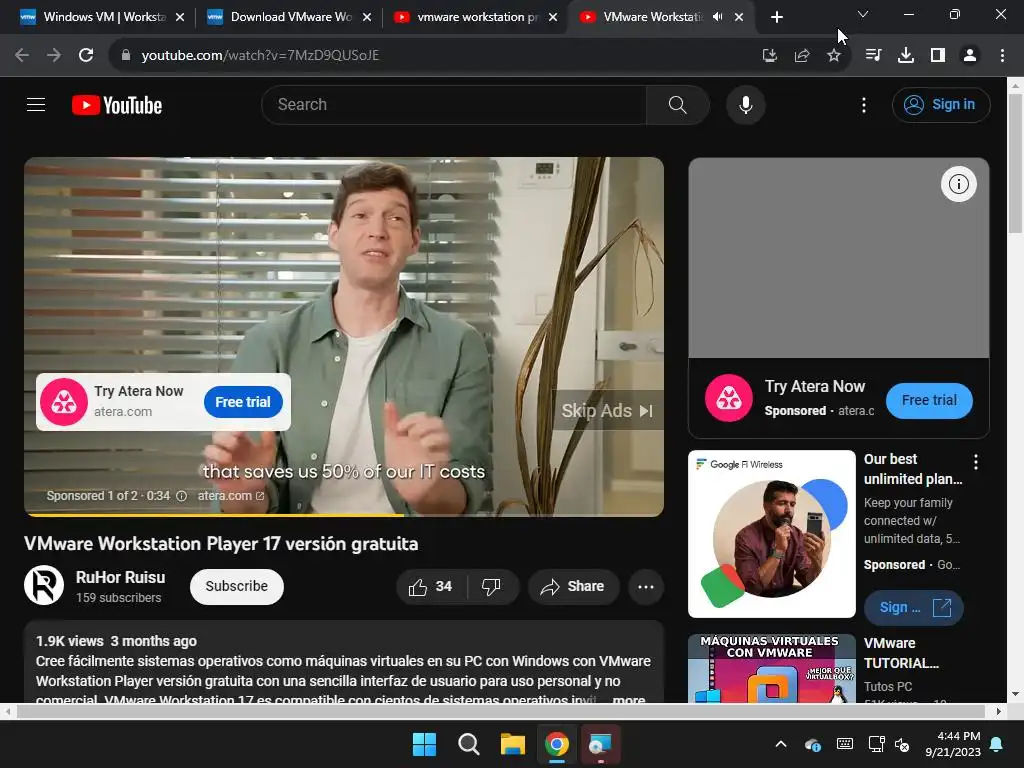The image size is (1024, 768).
Task: Switch to Windows VM | Workstation tab
Action: [104, 17]
